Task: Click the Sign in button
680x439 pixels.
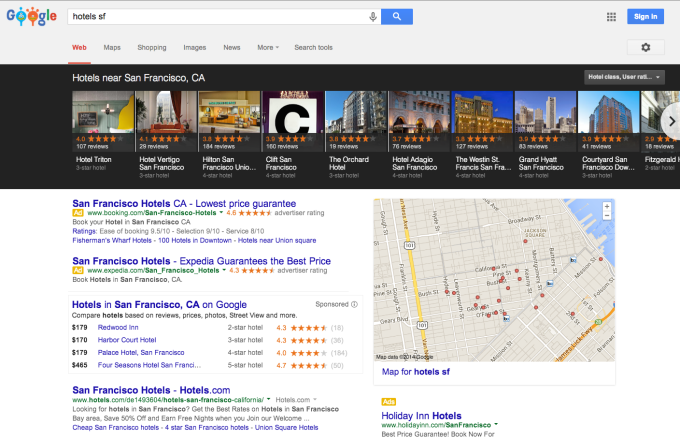Action: point(645,16)
